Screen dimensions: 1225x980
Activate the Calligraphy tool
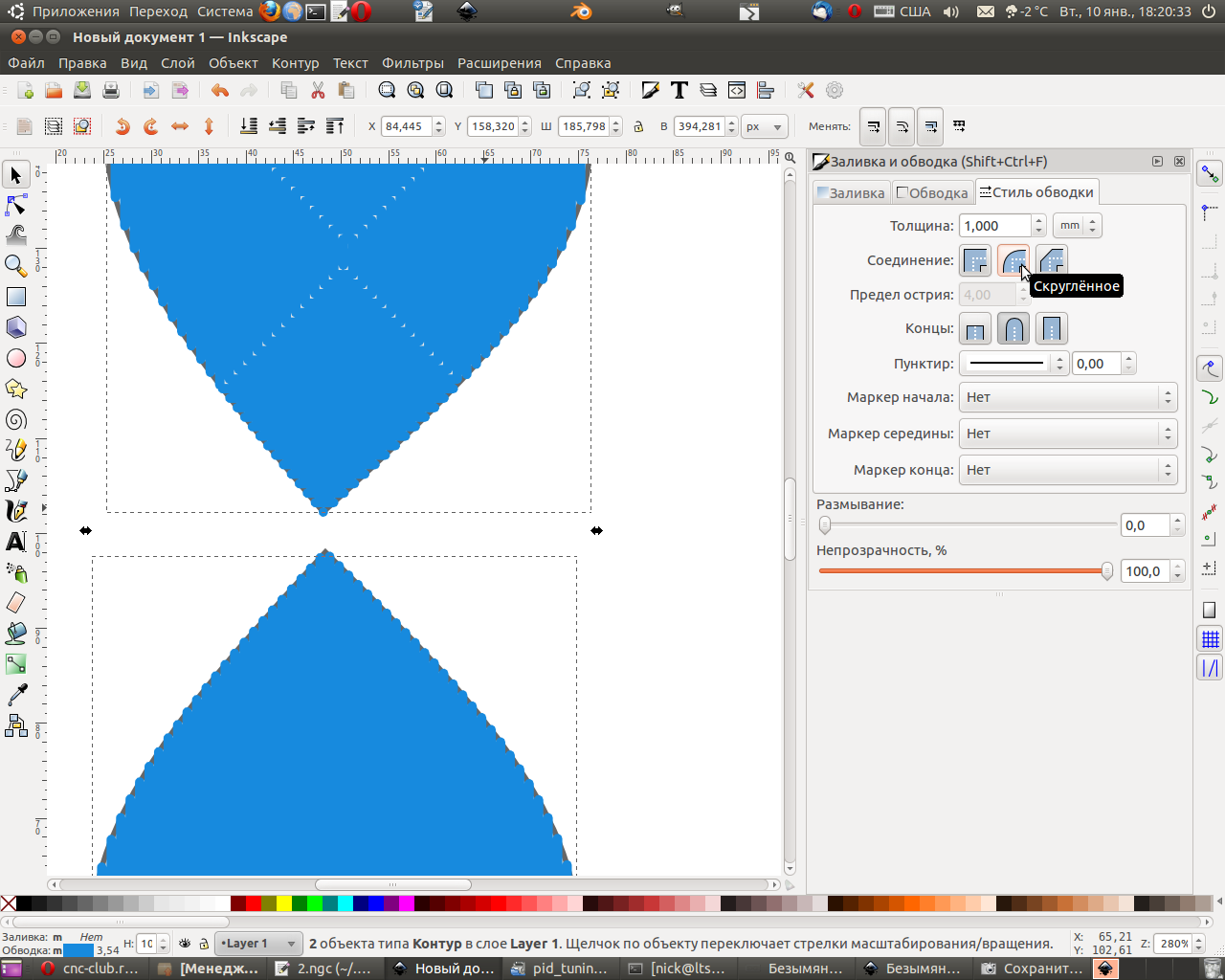click(16, 511)
